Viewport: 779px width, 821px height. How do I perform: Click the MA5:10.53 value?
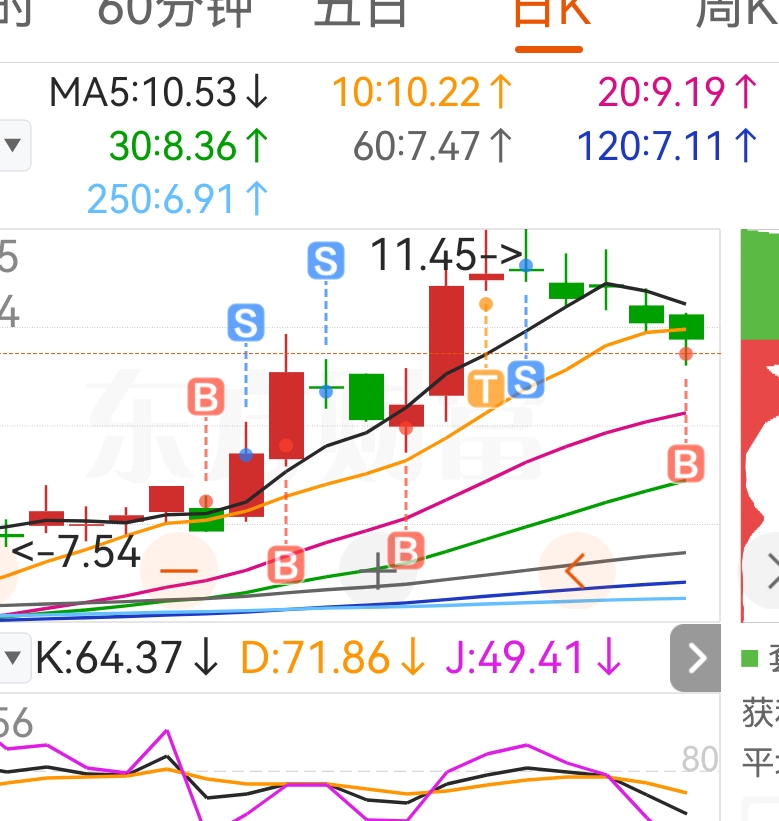pos(159,92)
